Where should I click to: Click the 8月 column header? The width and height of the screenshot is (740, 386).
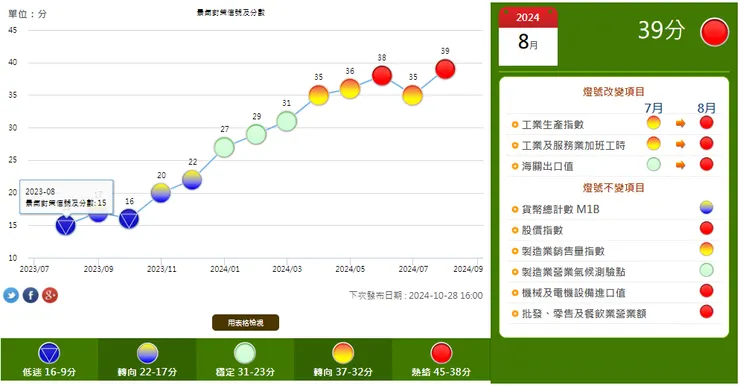(x=706, y=108)
